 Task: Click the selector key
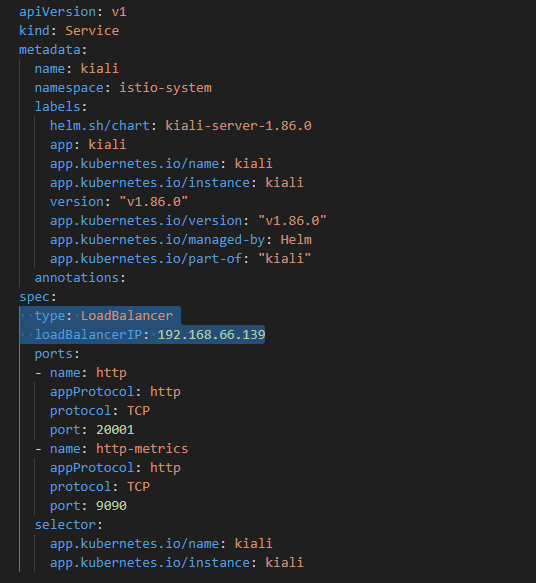tap(68, 525)
